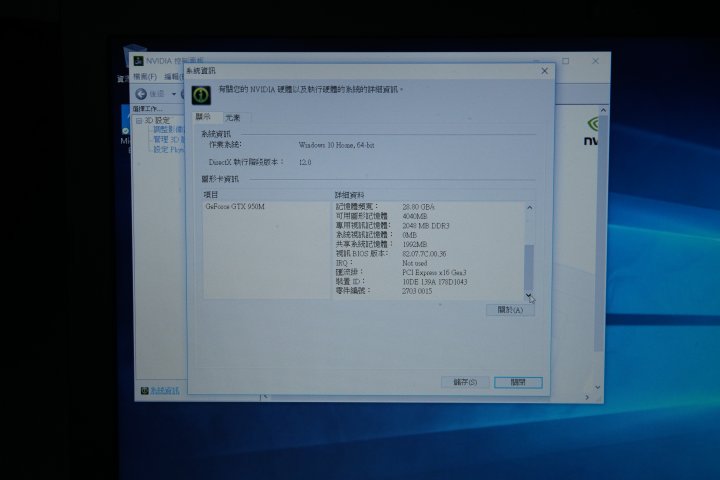
Task: Open the 系統資訊 link in the control panel
Action: (165, 390)
